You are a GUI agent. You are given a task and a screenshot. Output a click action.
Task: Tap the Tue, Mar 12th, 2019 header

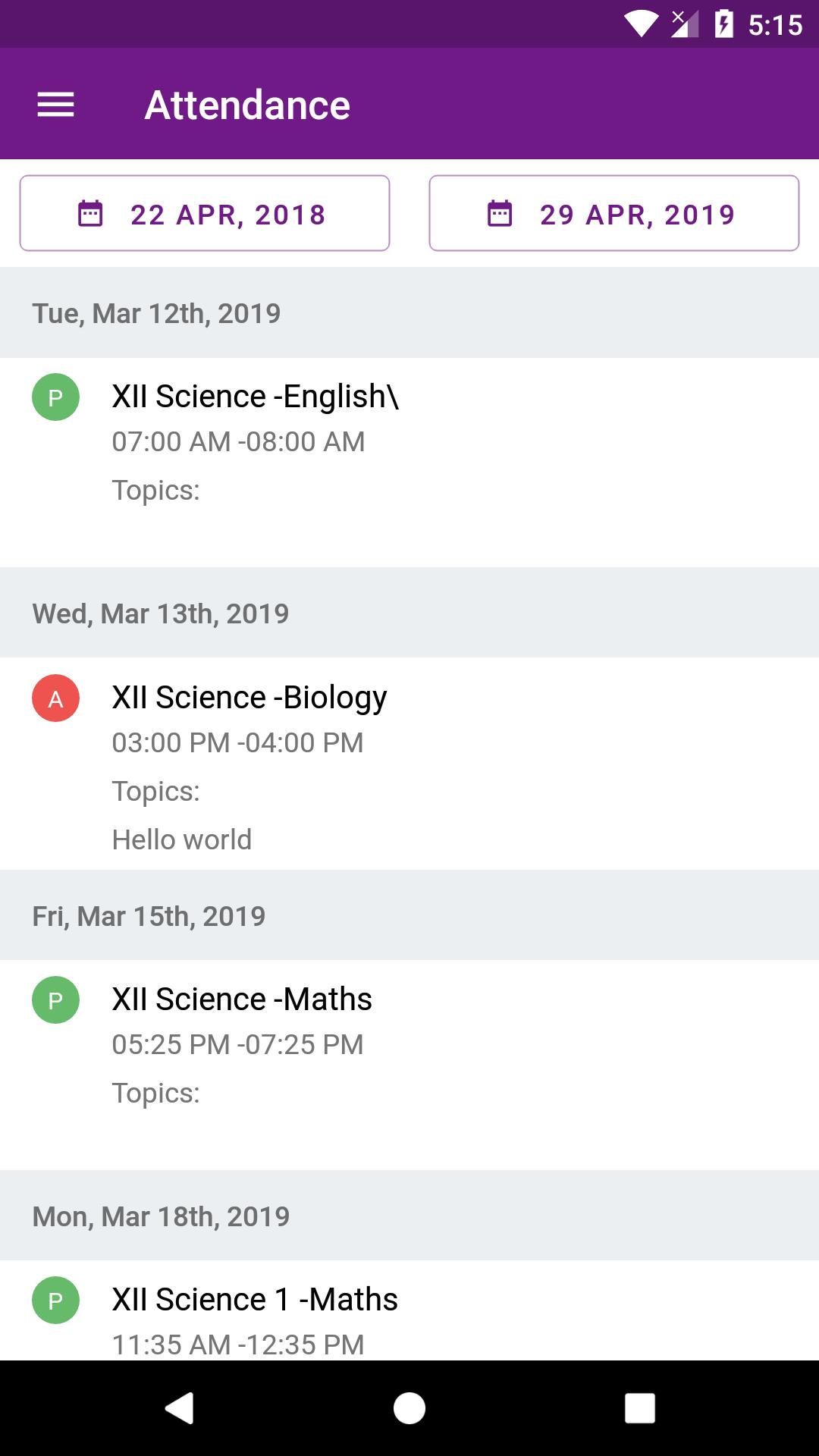pos(409,312)
